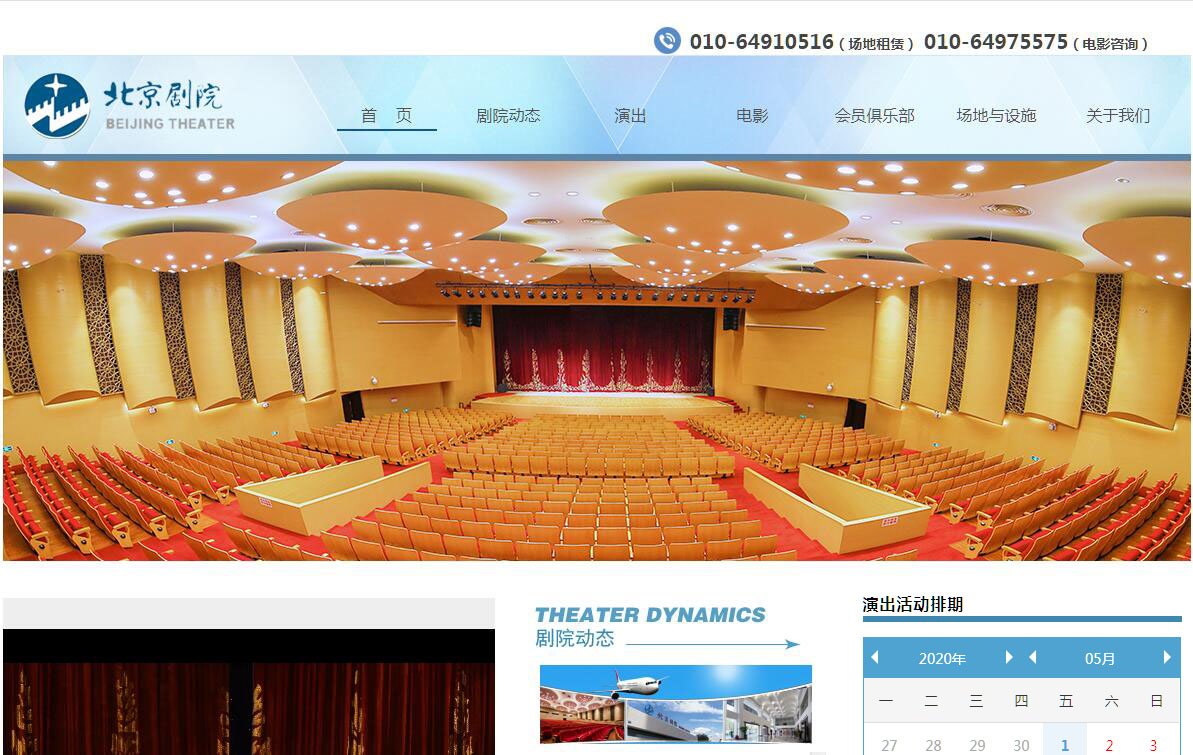
Task: Go to next year after 2020年
Action: click(1009, 657)
